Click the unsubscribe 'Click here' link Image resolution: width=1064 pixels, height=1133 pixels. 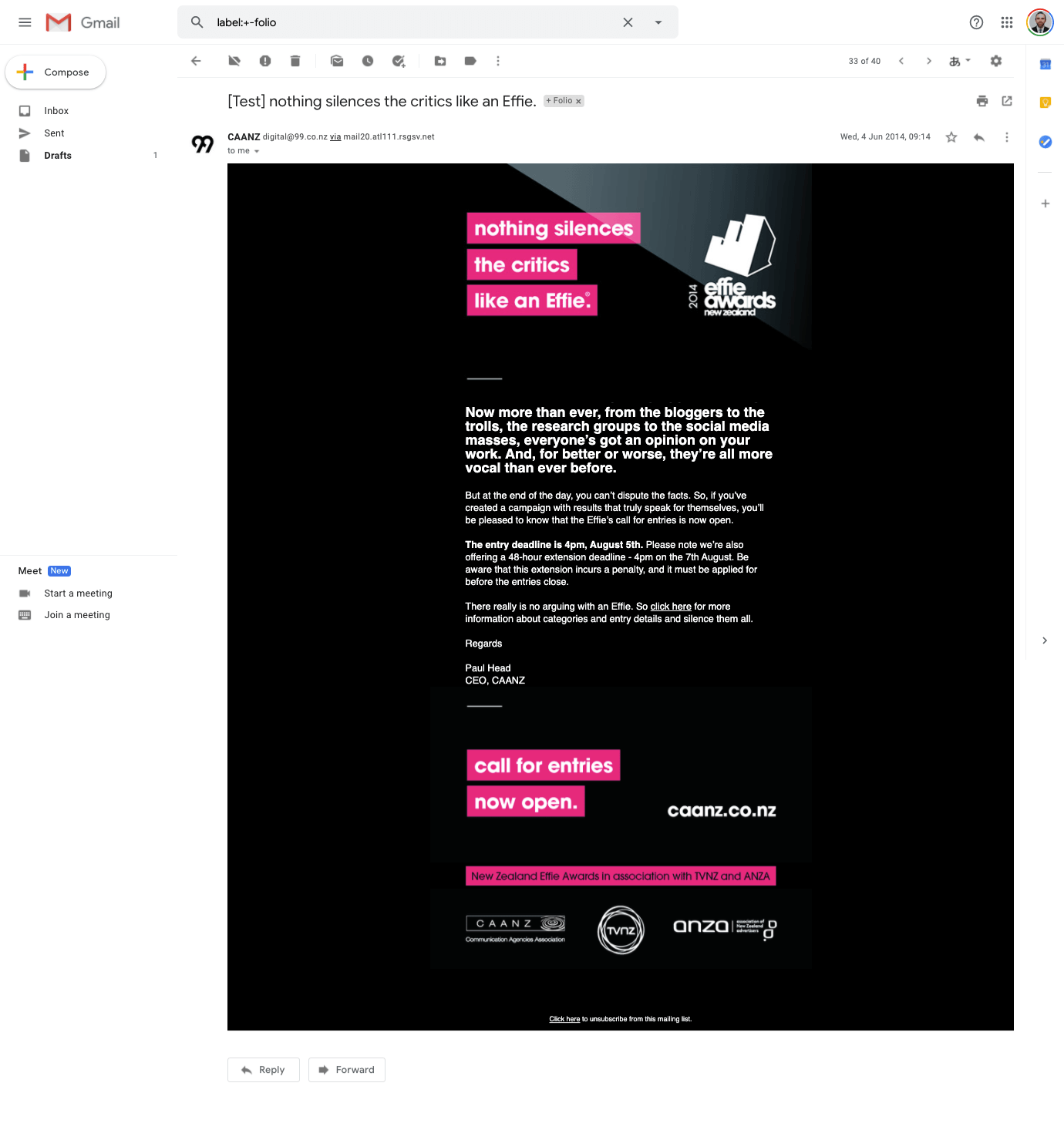(x=564, y=1019)
